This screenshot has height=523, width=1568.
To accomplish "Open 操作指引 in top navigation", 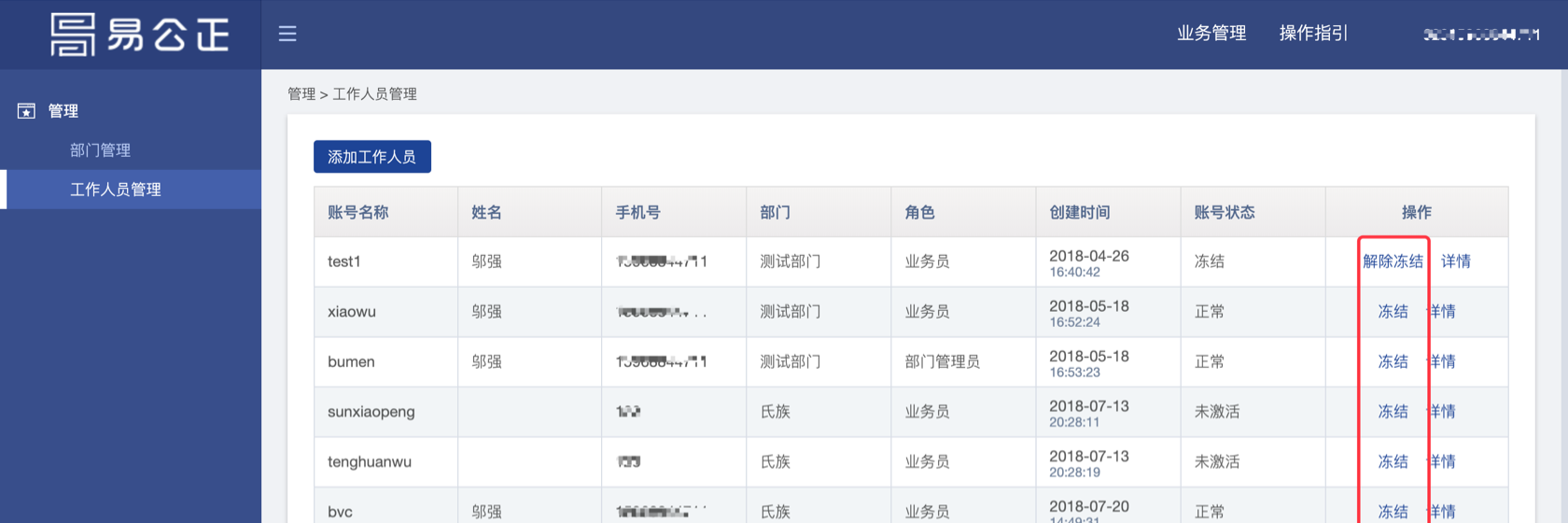I will (x=1313, y=34).
